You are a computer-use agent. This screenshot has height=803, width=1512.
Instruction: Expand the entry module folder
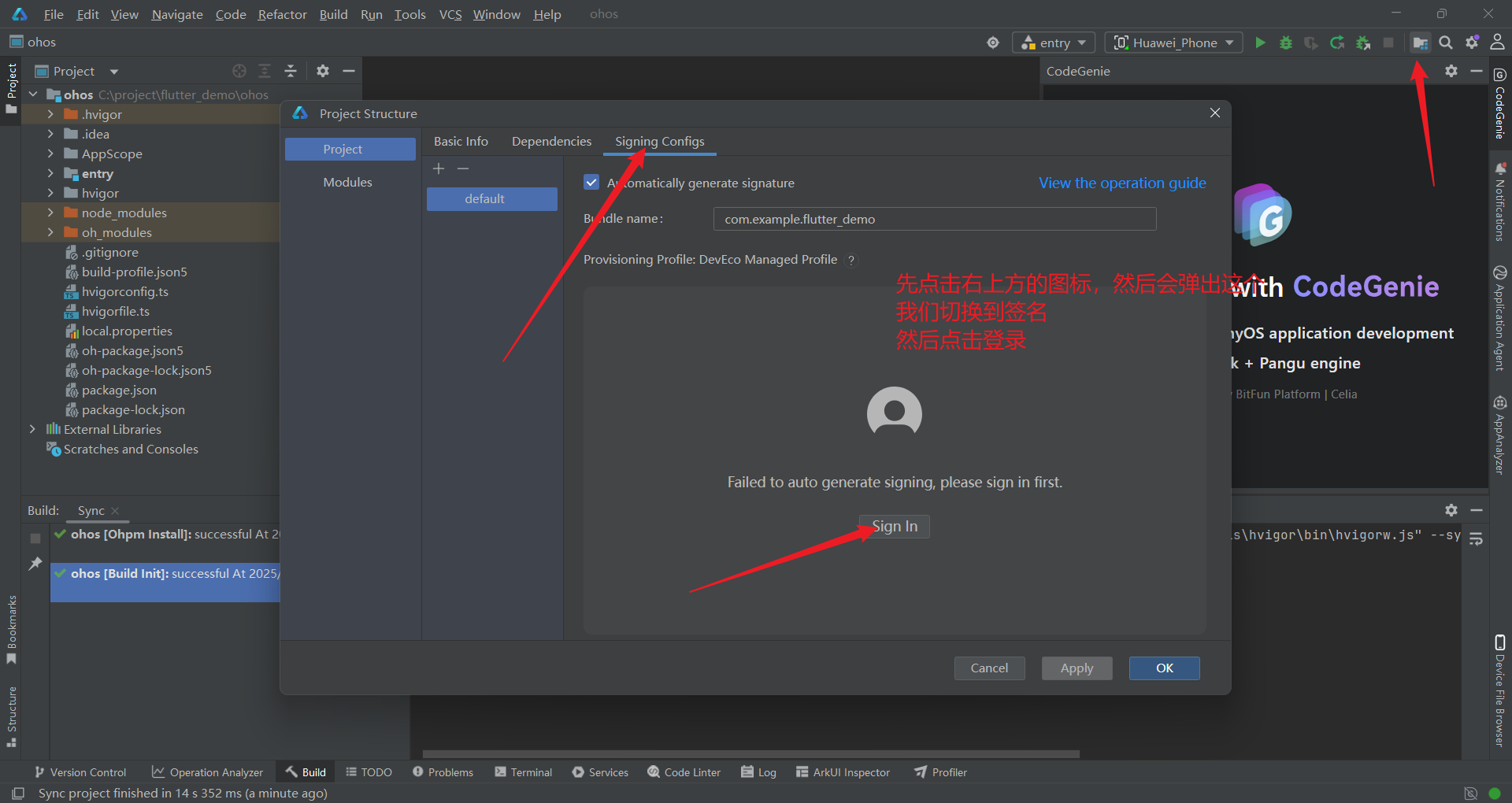point(50,173)
